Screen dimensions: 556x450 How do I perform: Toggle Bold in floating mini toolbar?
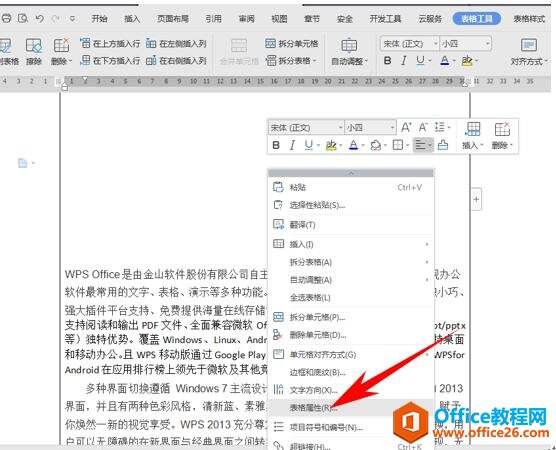[276, 145]
